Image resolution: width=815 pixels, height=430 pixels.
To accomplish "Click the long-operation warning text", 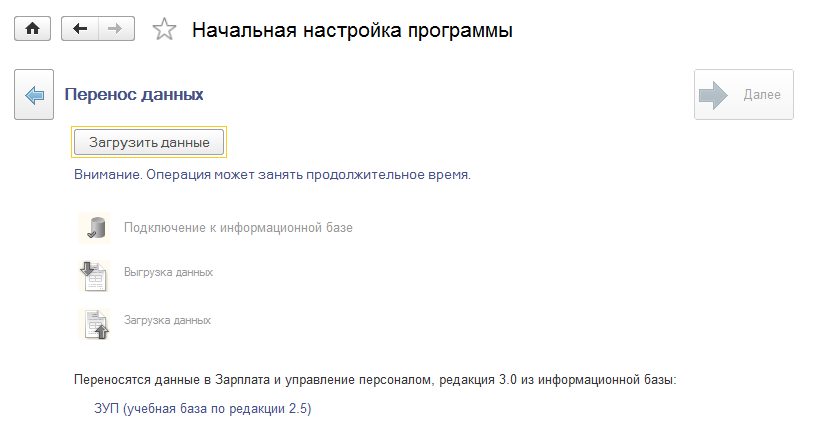I will click(272, 174).
